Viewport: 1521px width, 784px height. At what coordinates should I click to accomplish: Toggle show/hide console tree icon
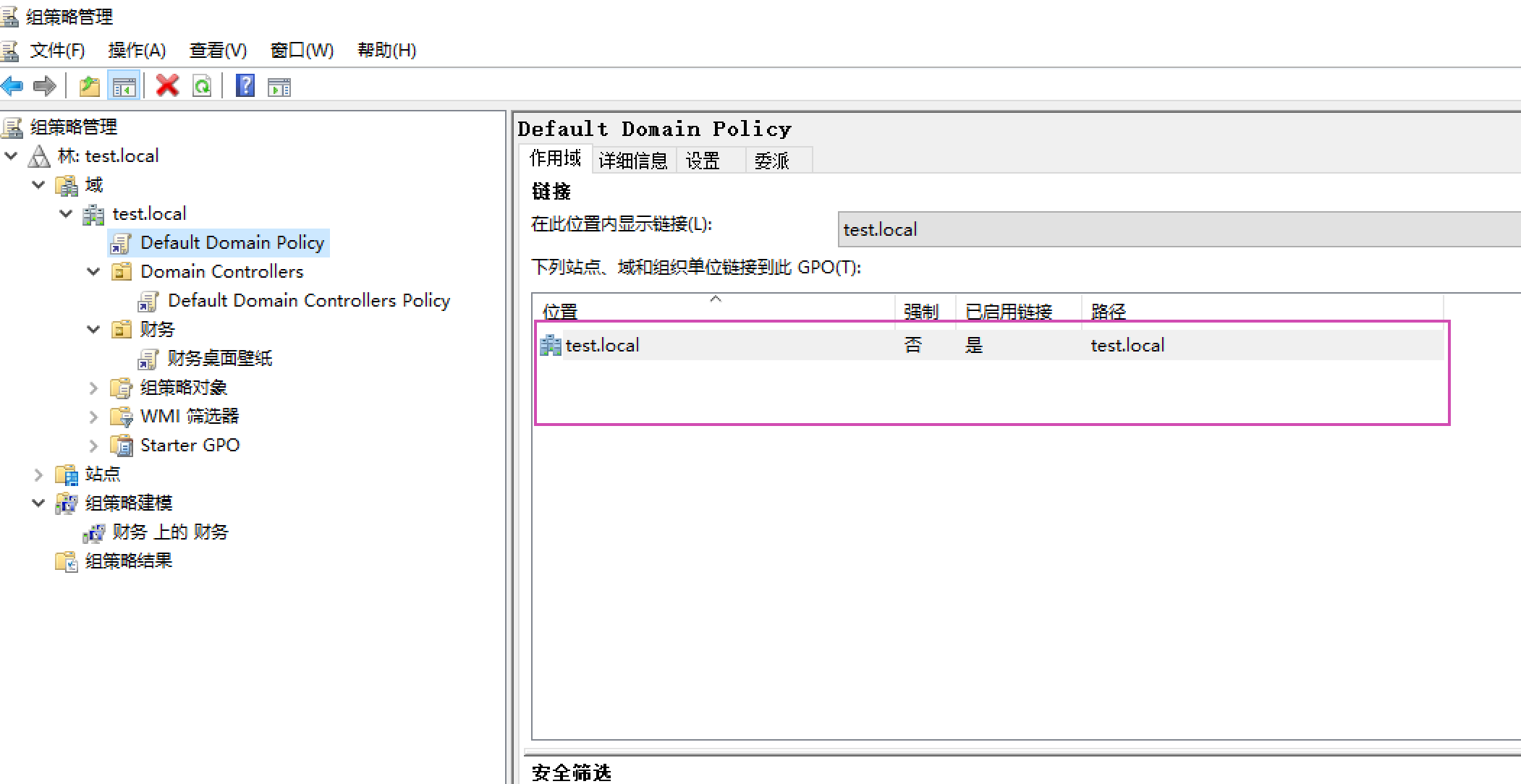(x=124, y=87)
